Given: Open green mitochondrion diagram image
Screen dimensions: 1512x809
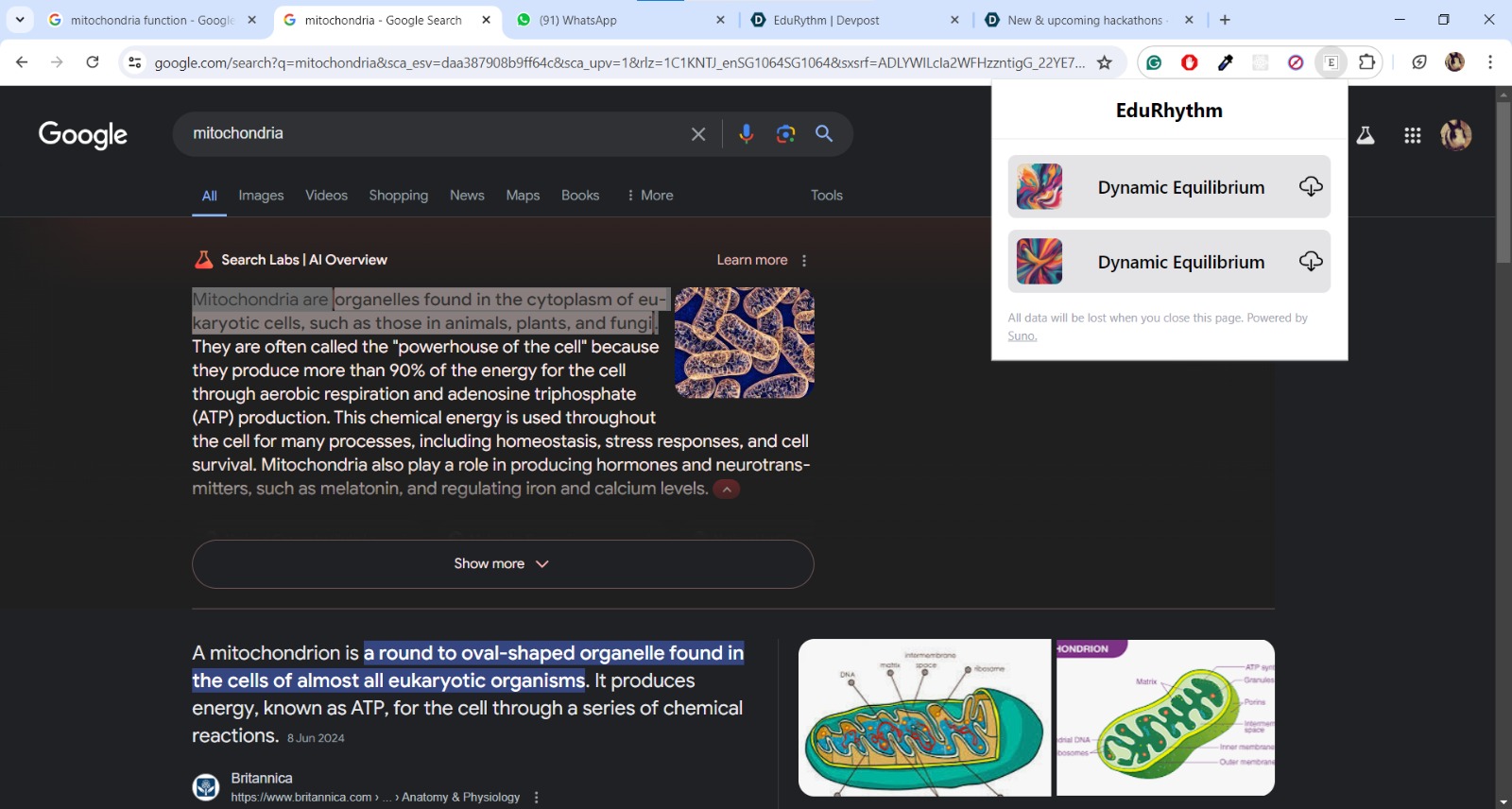Looking at the screenshot, I should (1166, 718).
